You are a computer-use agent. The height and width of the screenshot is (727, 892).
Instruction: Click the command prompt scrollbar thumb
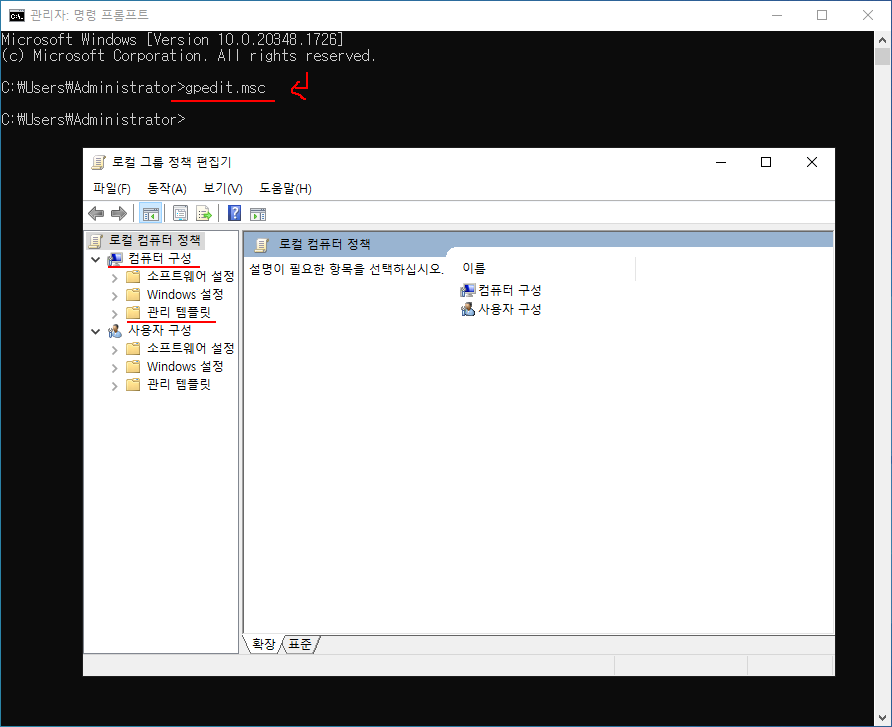click(x=882, y=56)
